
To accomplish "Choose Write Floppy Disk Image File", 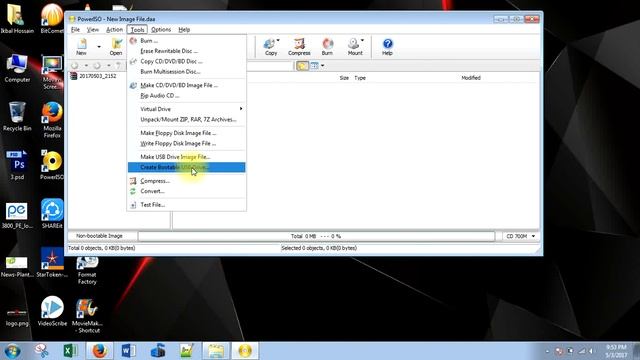I will click(x=187, y=143).
